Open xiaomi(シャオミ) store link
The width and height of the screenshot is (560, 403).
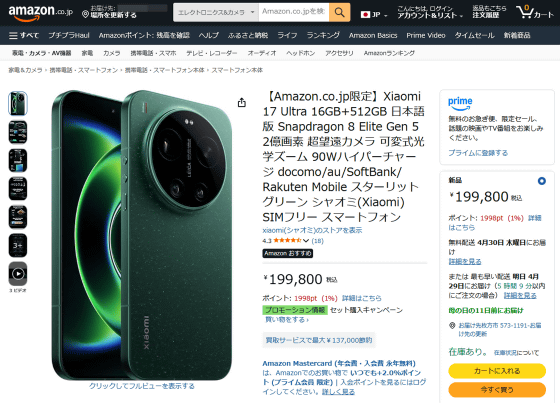pos(312,230)
